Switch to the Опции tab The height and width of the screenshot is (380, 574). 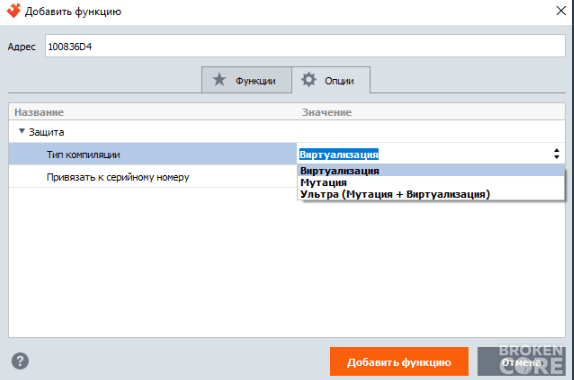click(331, 80)
